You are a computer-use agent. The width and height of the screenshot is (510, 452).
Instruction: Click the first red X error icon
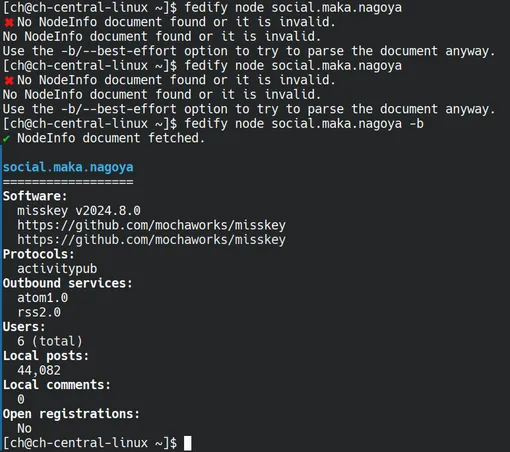pyautogui.click(x=9, y=23)
